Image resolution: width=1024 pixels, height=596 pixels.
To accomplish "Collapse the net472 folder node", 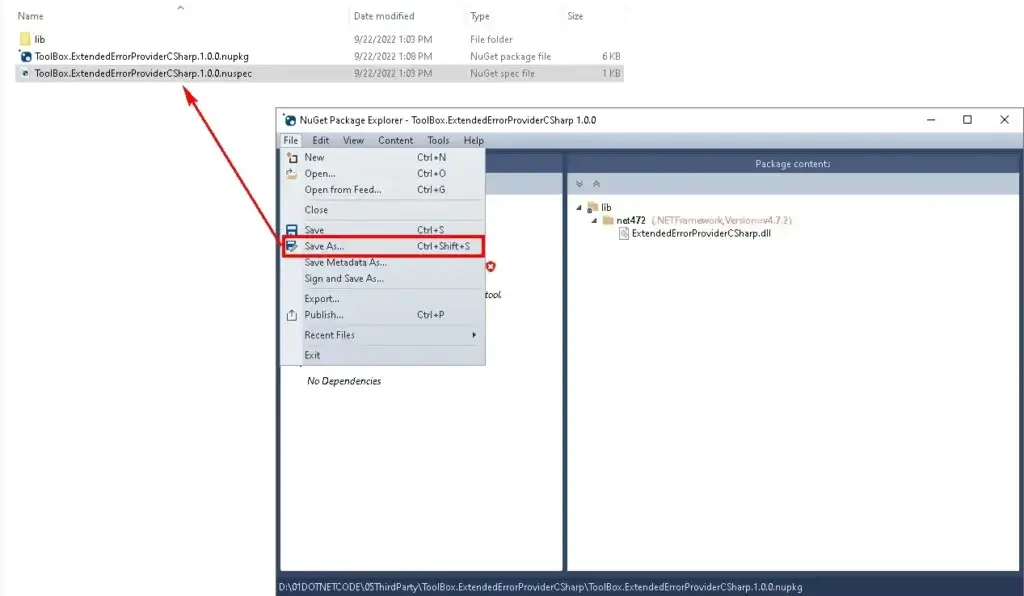I will coord(593,220).
